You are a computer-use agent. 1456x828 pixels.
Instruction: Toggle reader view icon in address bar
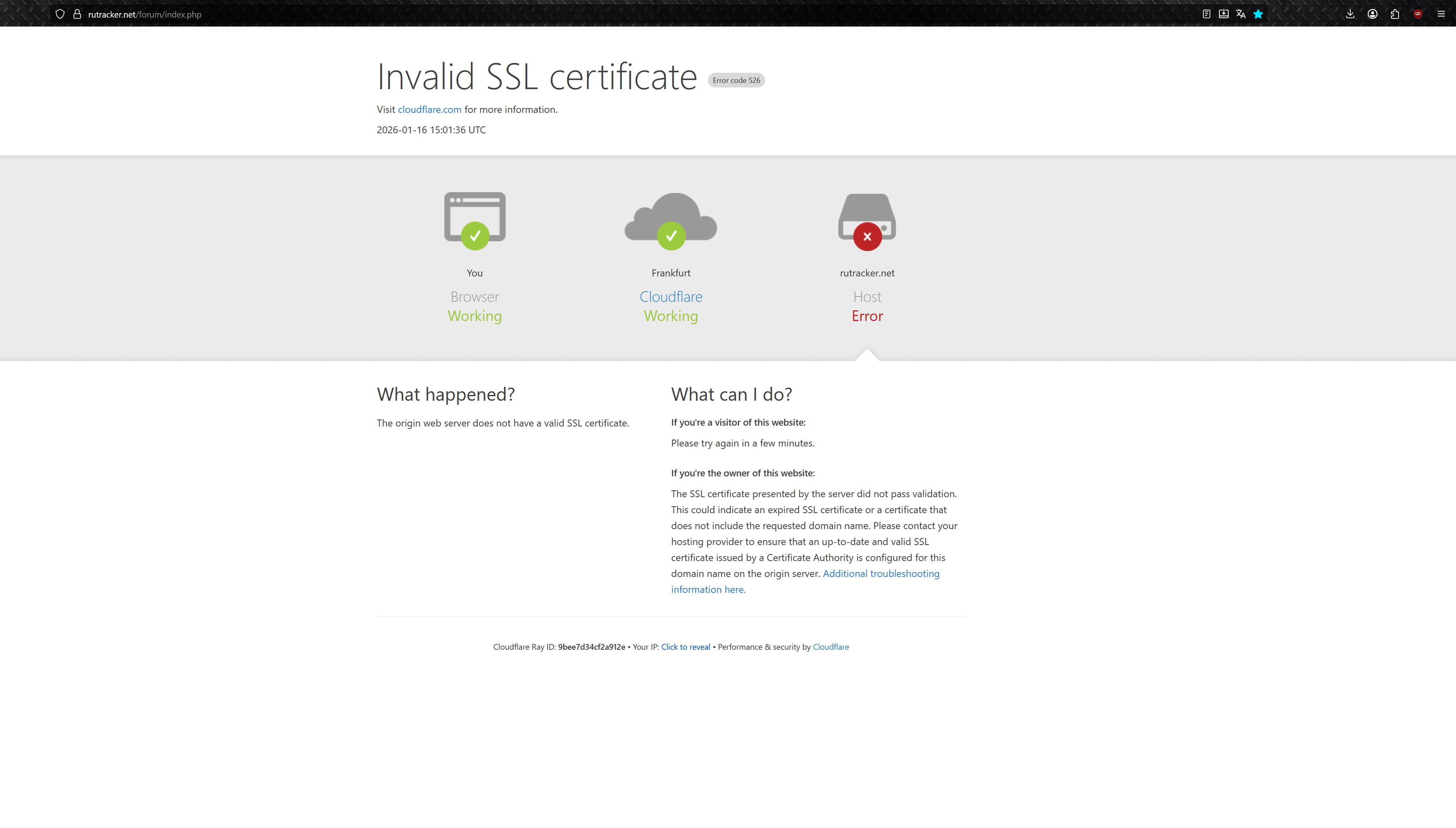(1206, 14)
